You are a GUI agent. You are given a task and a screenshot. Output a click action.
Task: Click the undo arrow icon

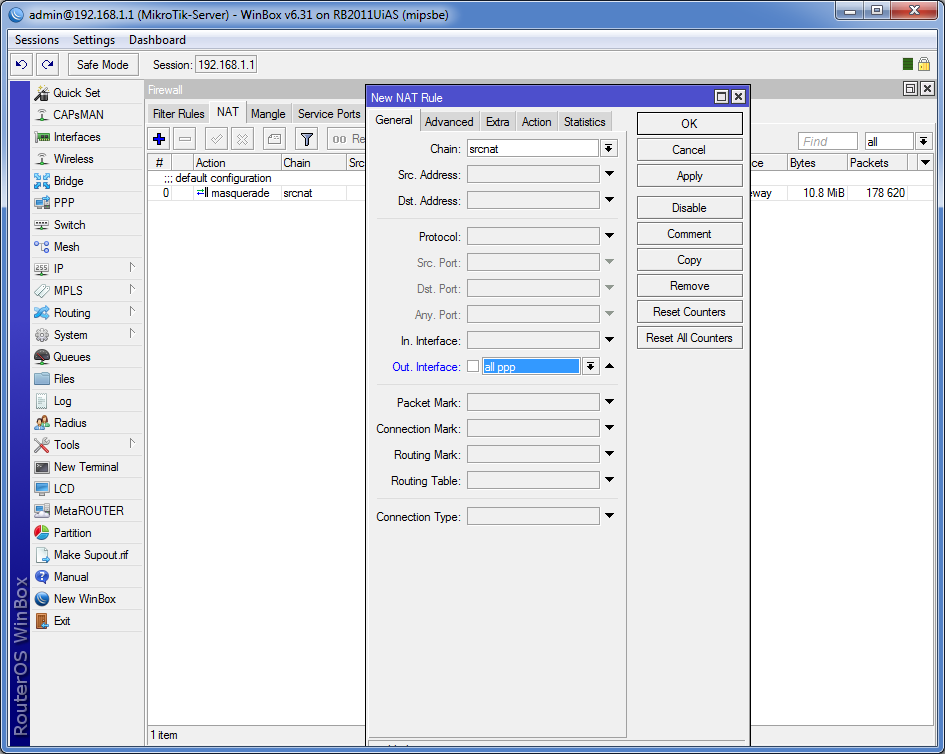pos(21,64)
